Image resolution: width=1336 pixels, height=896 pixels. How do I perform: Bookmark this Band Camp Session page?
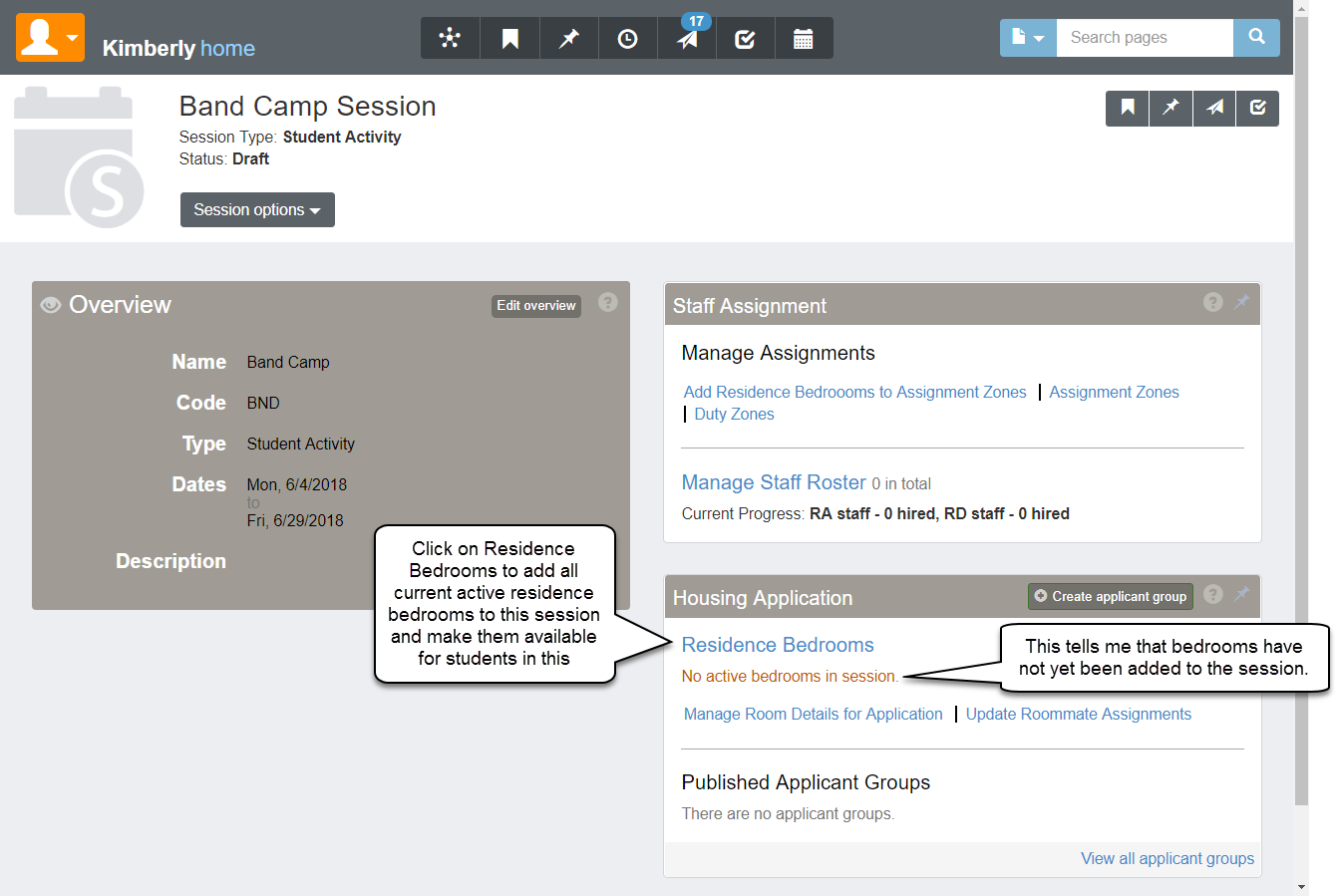(x=1128, y=108)
